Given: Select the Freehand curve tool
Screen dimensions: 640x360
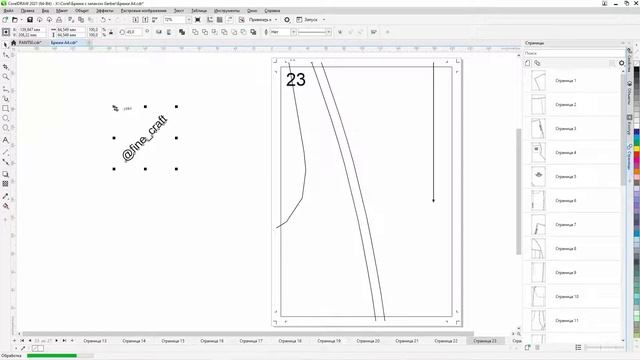Looking at the screenshot, I should click(5, 89).
